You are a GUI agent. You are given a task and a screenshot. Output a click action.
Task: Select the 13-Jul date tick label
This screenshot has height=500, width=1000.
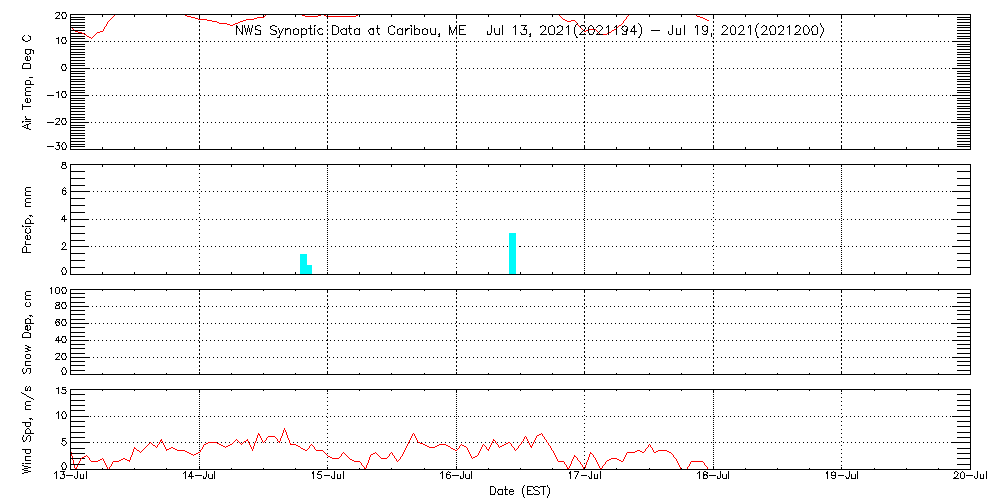pyautogui.click(x=71, y=477)
